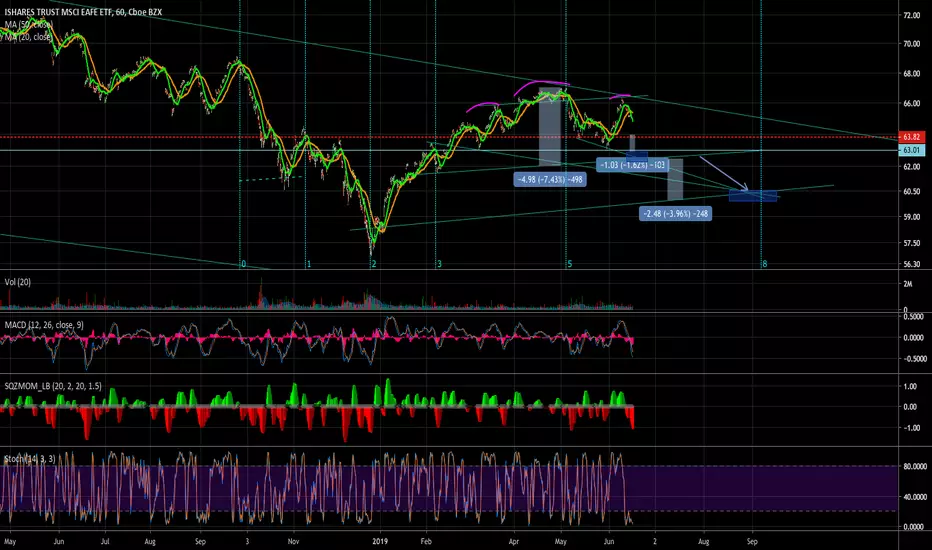Screen dimensions: 932x550
Task: Click the 2019 label on time axis
Action: pos(380,541)
